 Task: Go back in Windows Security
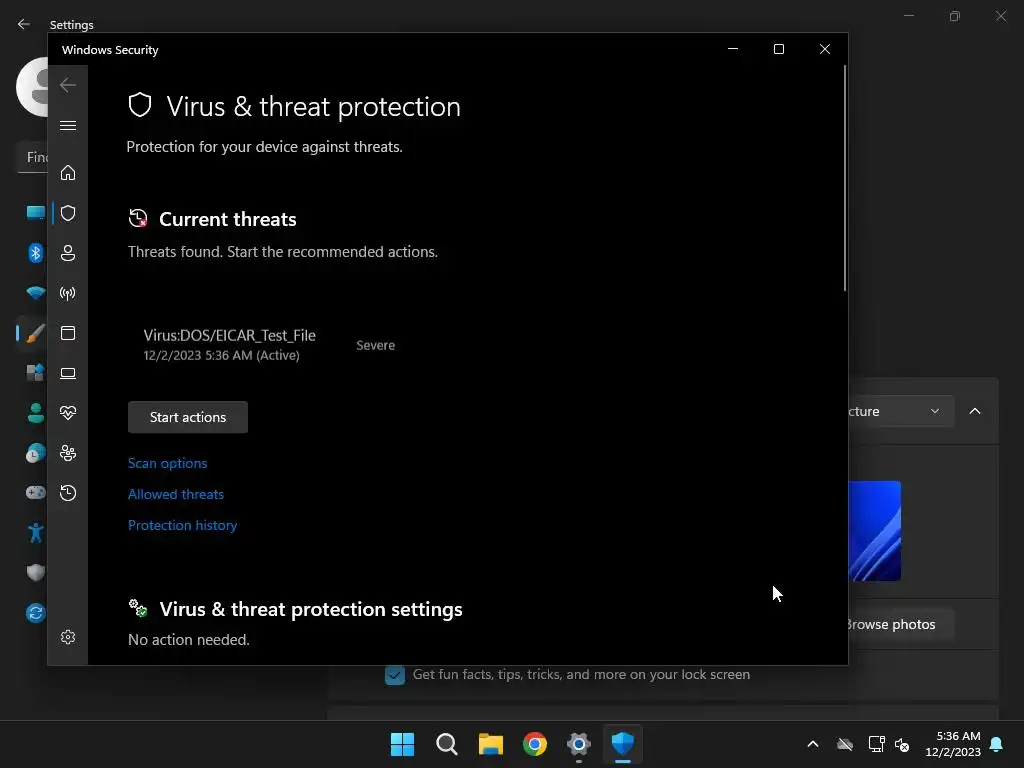click(68, 85)
